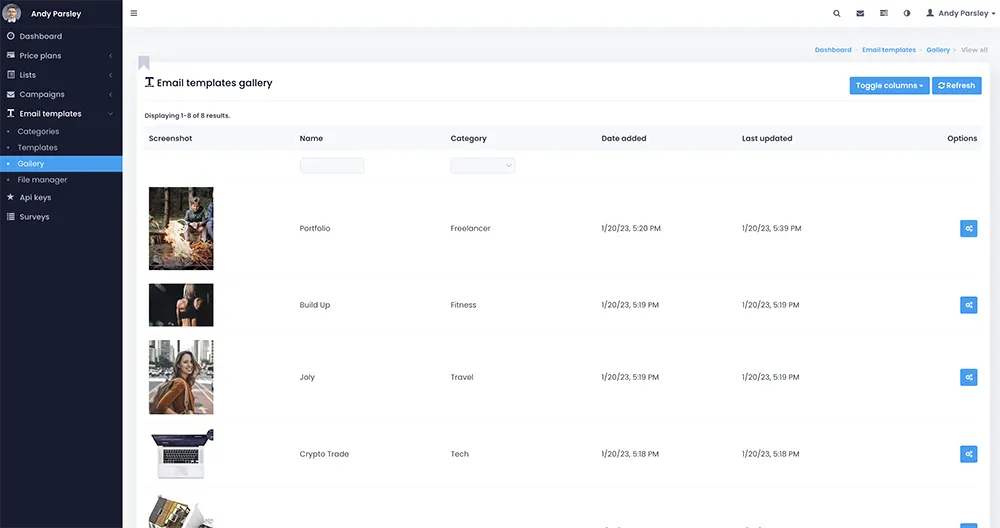Image resolution: width=1000 pixels, height=528 pixels.
Task: Click the options button for Portfolio row
Action: pos(969,228)
